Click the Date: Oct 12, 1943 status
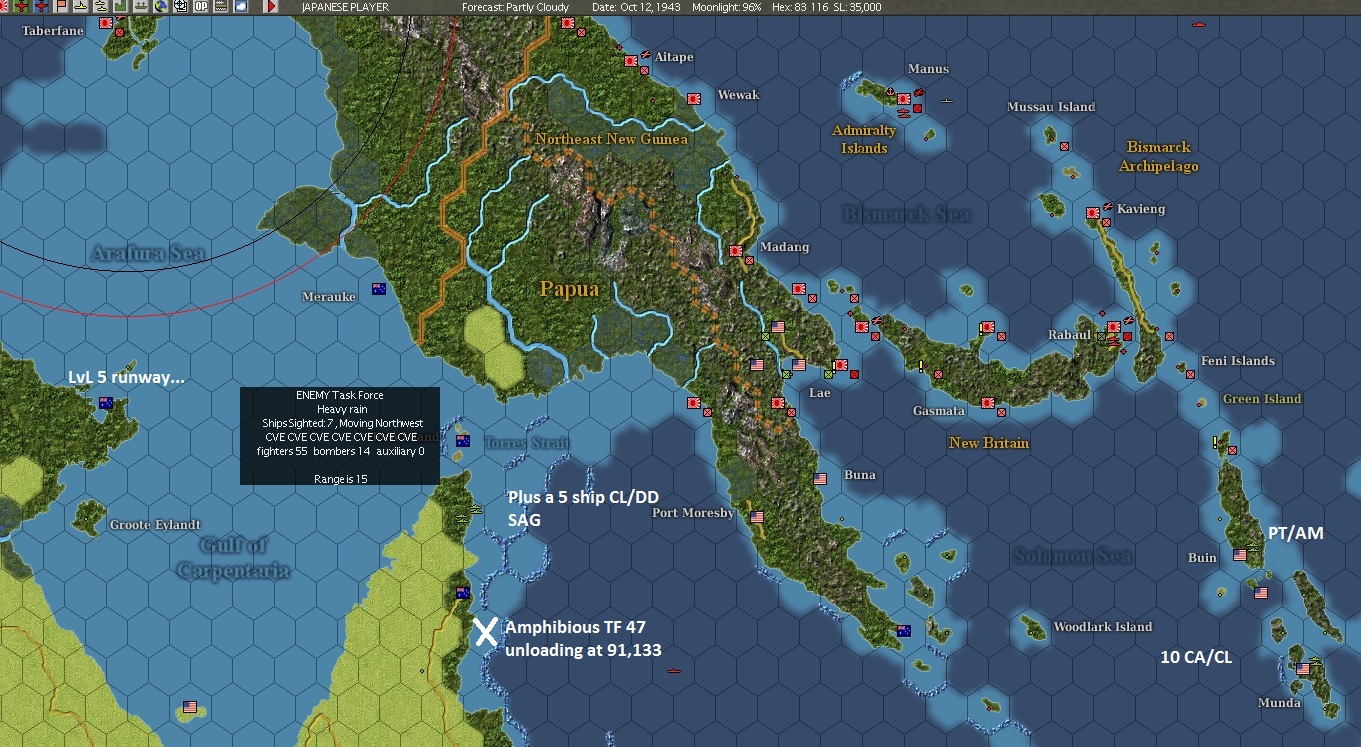 635,7
